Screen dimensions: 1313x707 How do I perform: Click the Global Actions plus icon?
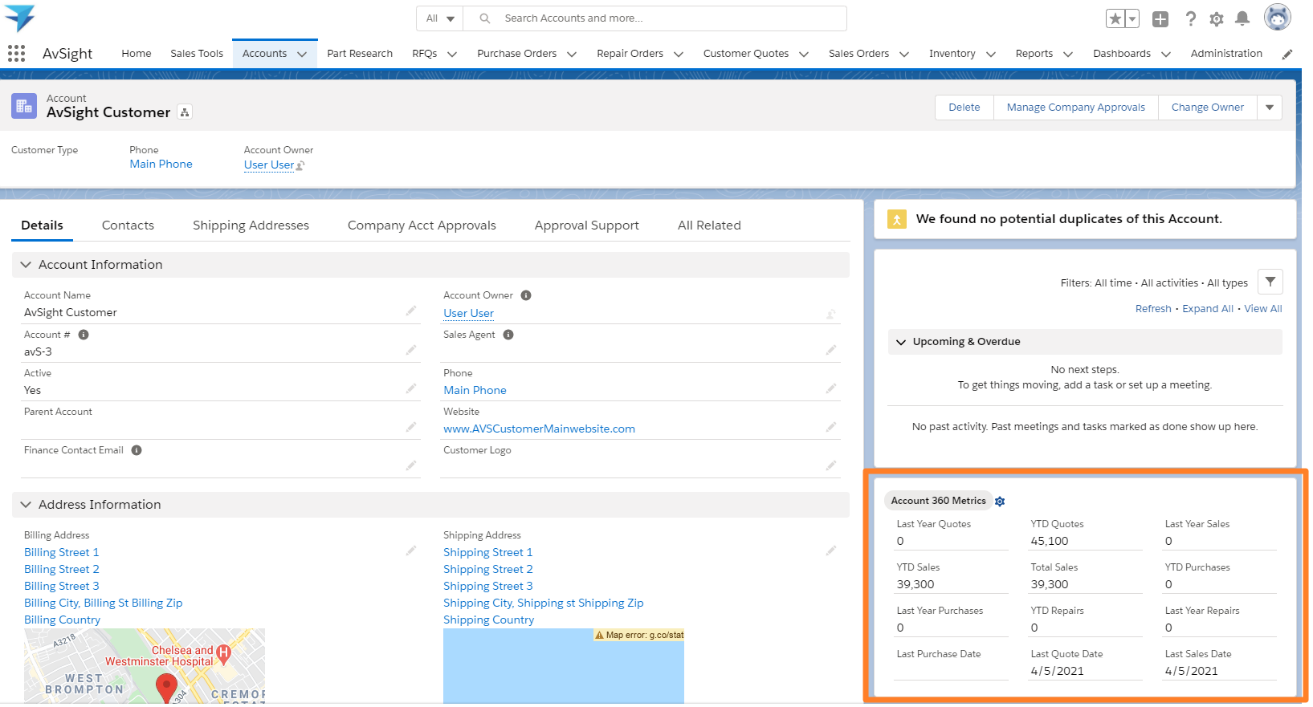click(1160, 19)
